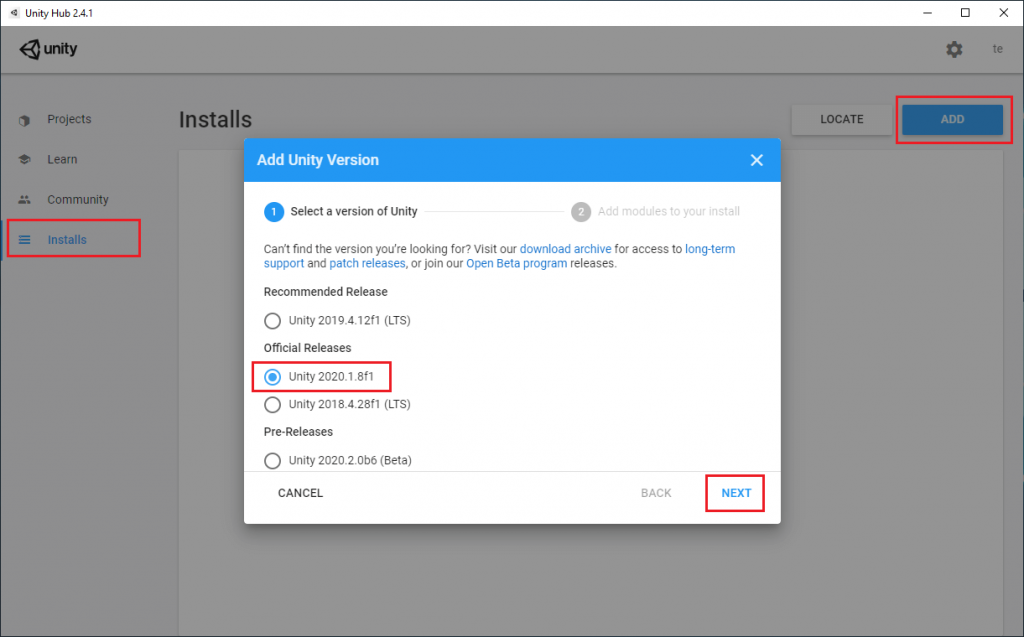
Task: Click step 2 Add modules to your install
Action: tap(655, 212)
